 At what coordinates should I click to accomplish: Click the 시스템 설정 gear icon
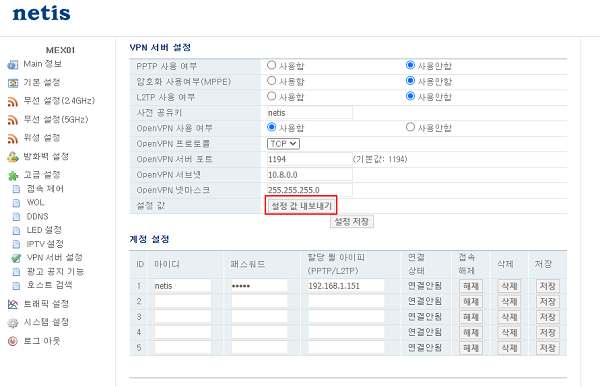(x=13, y=323)
